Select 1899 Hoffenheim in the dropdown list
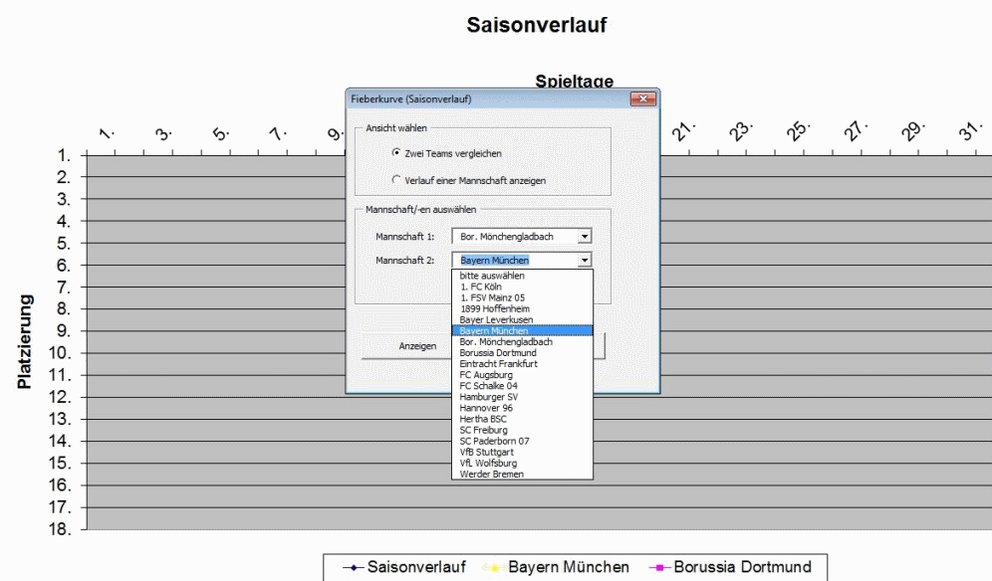The width and height of the screenshot is (992, 581). coord(522,309)
